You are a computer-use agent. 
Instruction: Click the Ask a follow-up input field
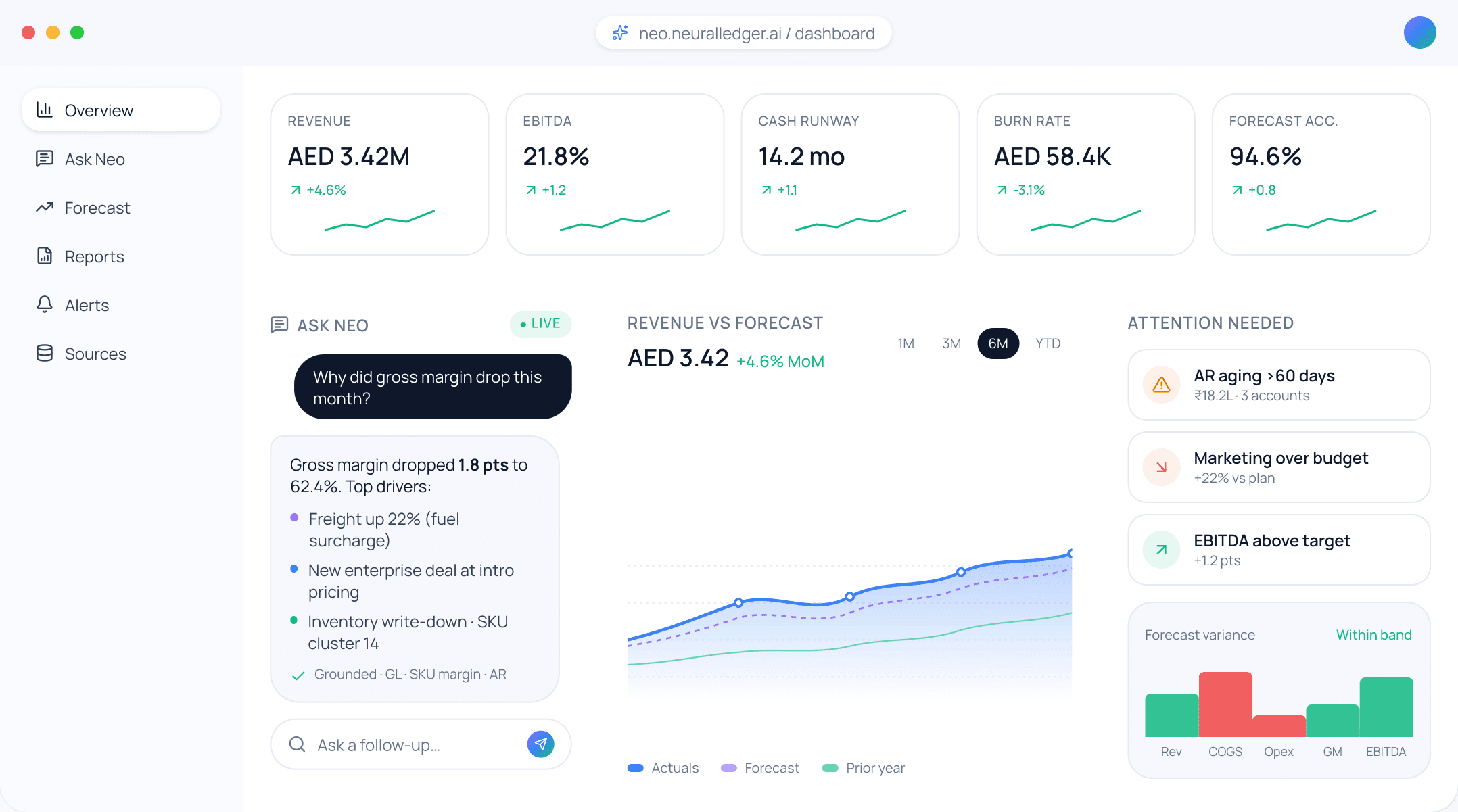pyautogui.click(x=421, y=744)
